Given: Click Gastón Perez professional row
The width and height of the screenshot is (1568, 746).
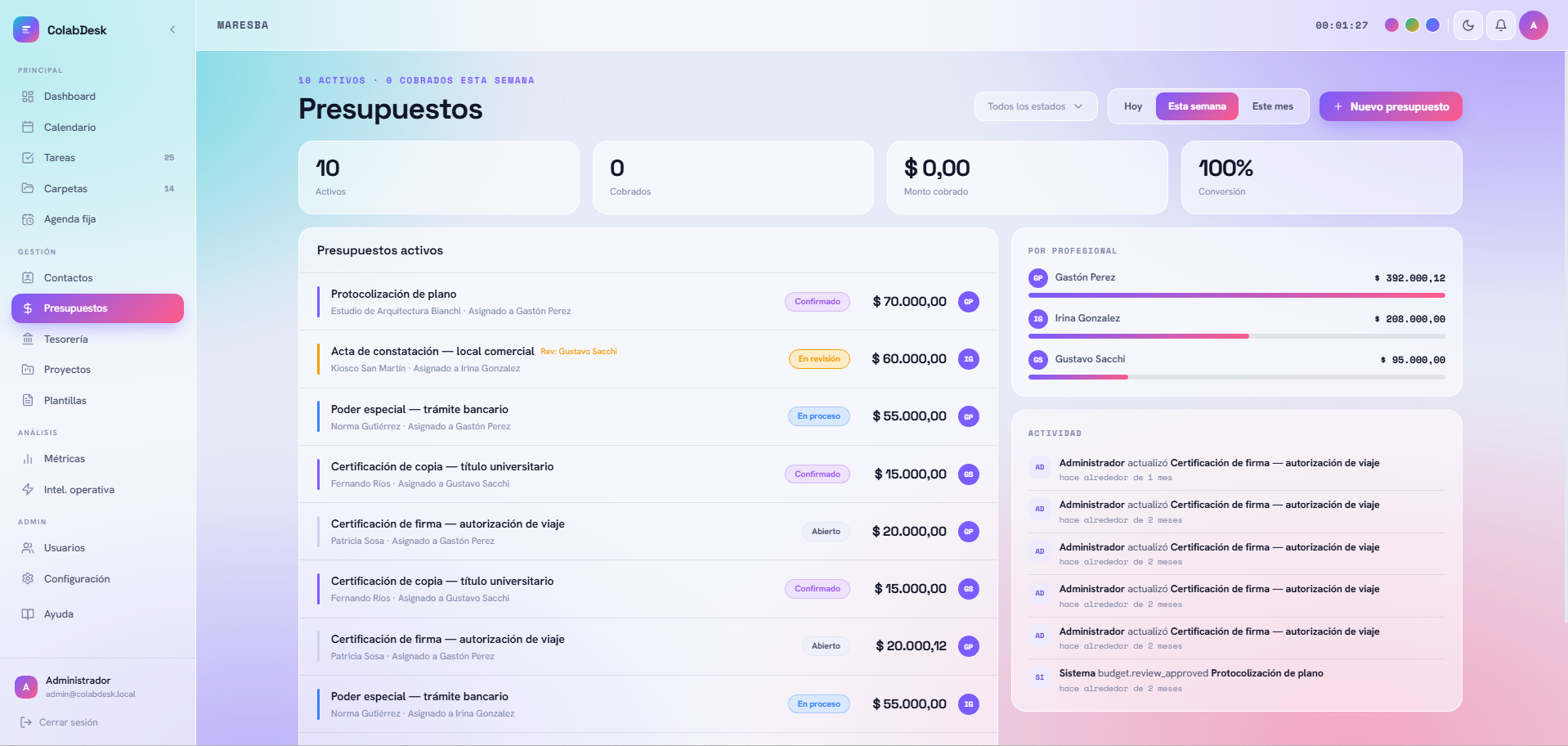Looking at the screenshot, I should pos(1237,284).
